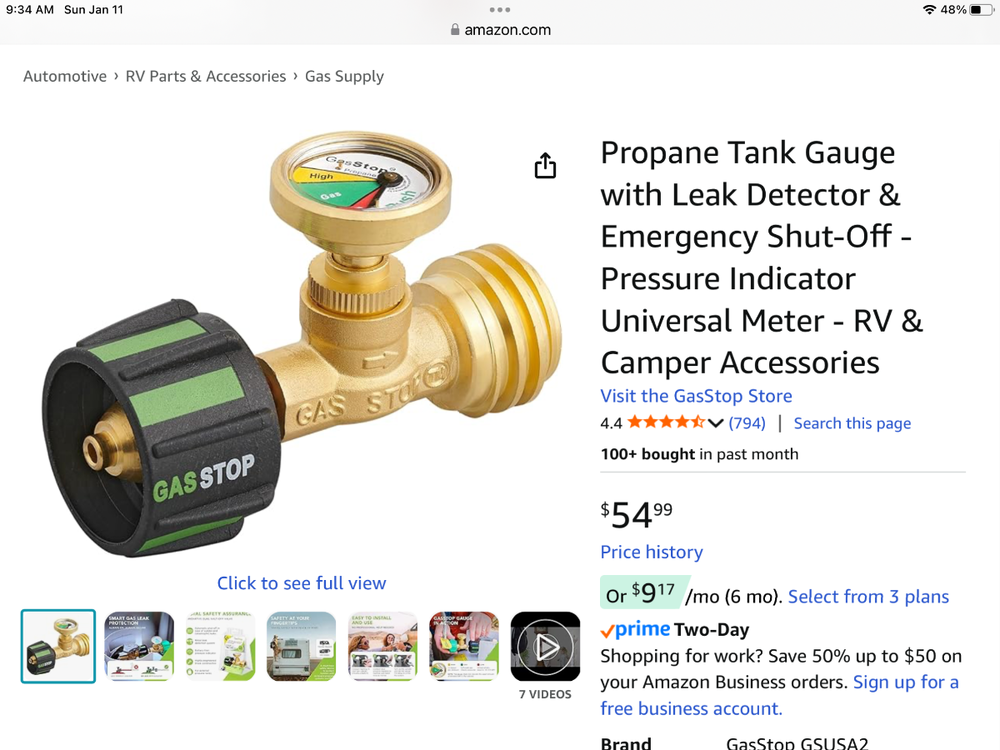This screenshot has height=750, width=1000.
Task: Click the orange star rating icons
Action: click(x=666, y=422)
